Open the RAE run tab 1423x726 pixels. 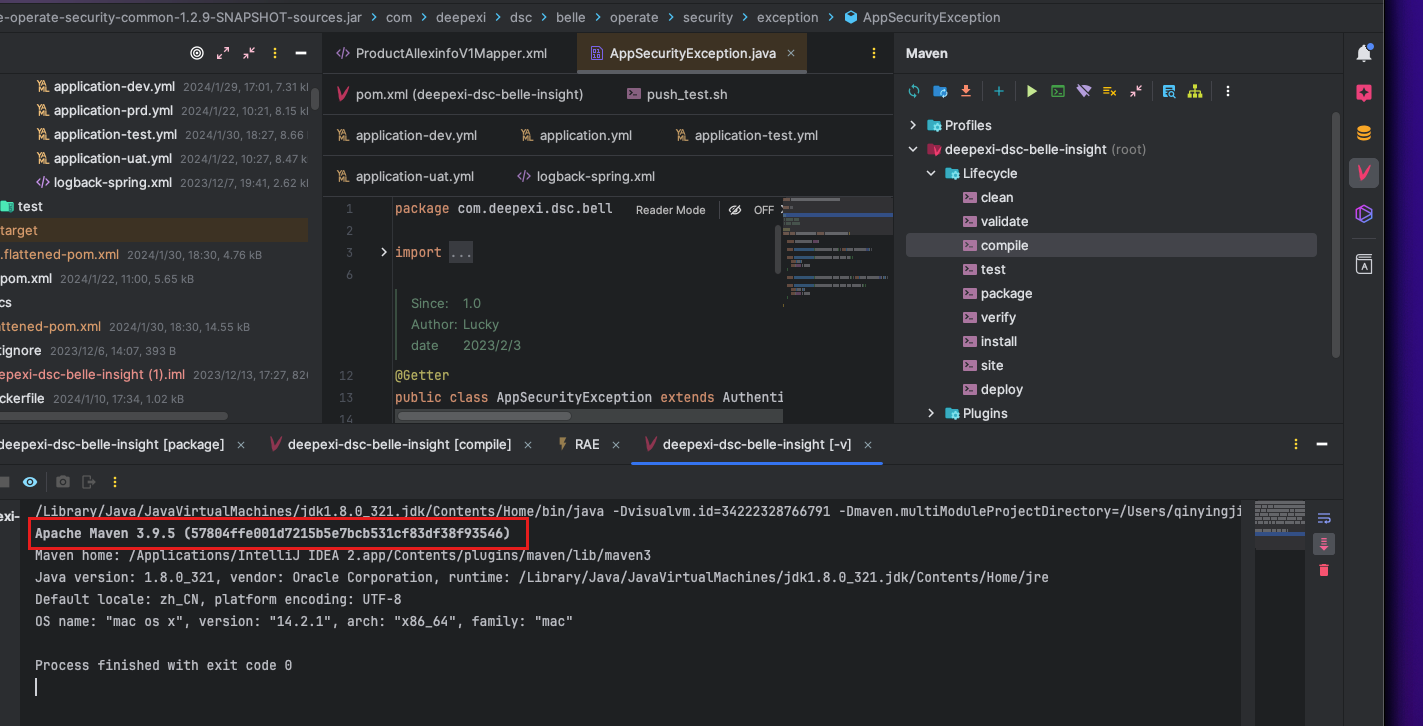(x=587, y=444)
